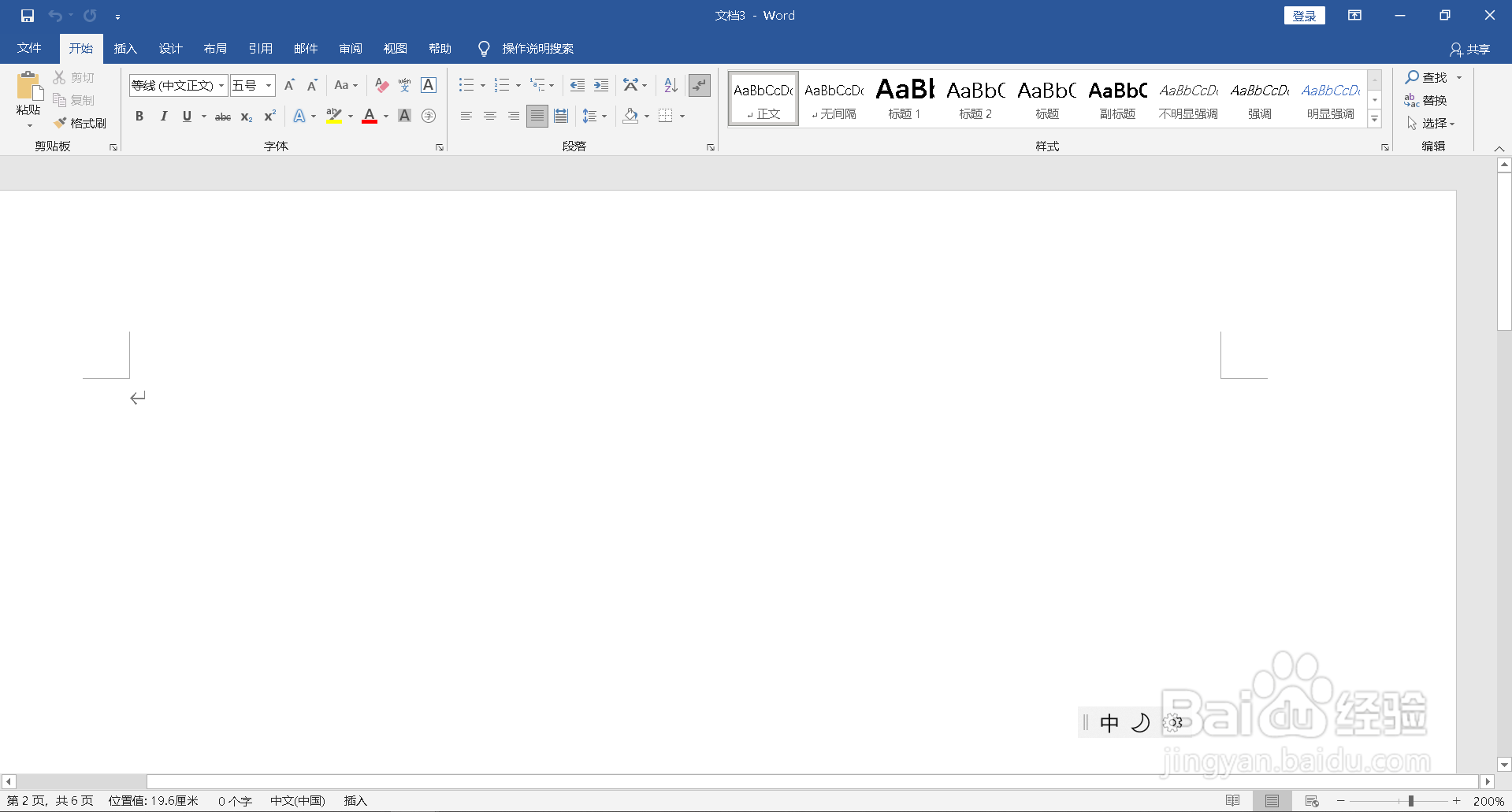The height and width of the screenshot is (812, 1512).
Task: Align text left icon in the paragraph group
Action: 466,116
